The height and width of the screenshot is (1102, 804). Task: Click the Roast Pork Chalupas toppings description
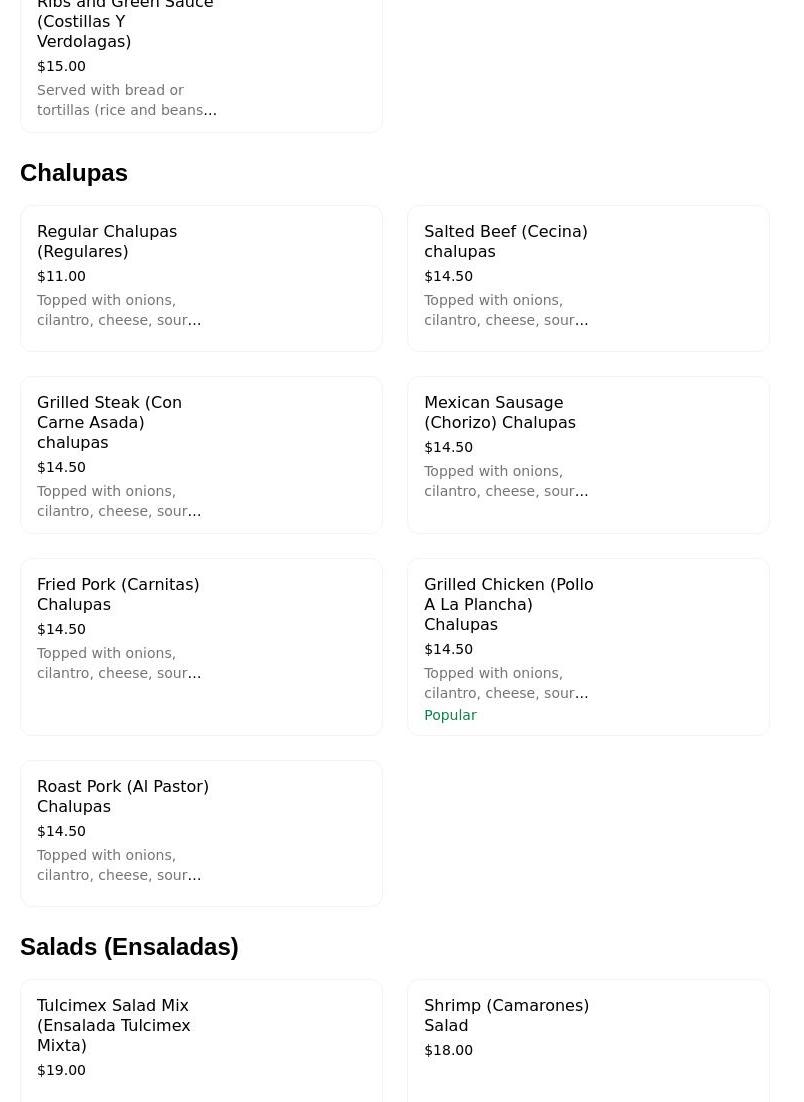coord(118,865)
